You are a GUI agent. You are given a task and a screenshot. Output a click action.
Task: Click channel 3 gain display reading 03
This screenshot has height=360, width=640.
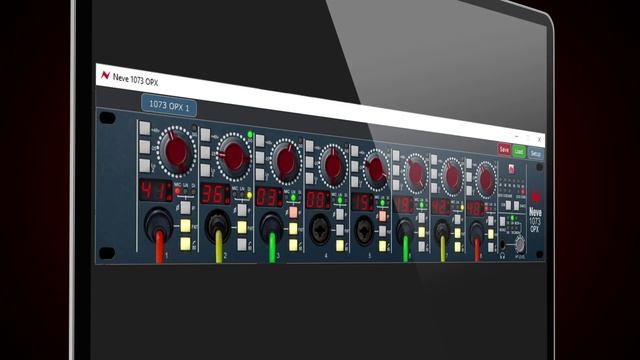pyautogui.click(x=269, y=197)
